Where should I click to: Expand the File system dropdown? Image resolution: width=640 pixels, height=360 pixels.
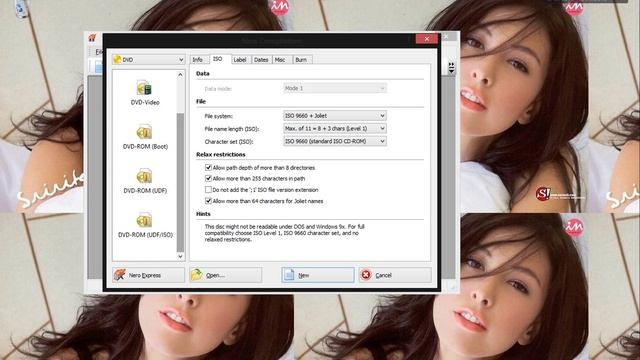335,116
